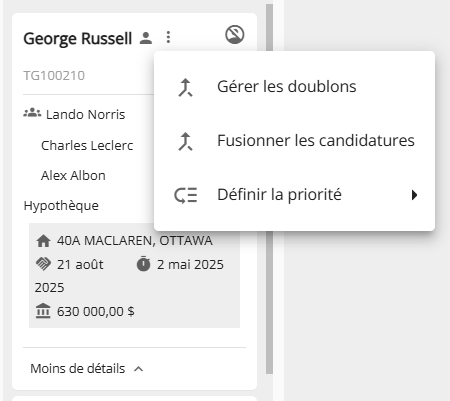The height and width of the screenshot is (401, 450).
Task: Open applicant George Russell's name
Action: pos(77,38)
